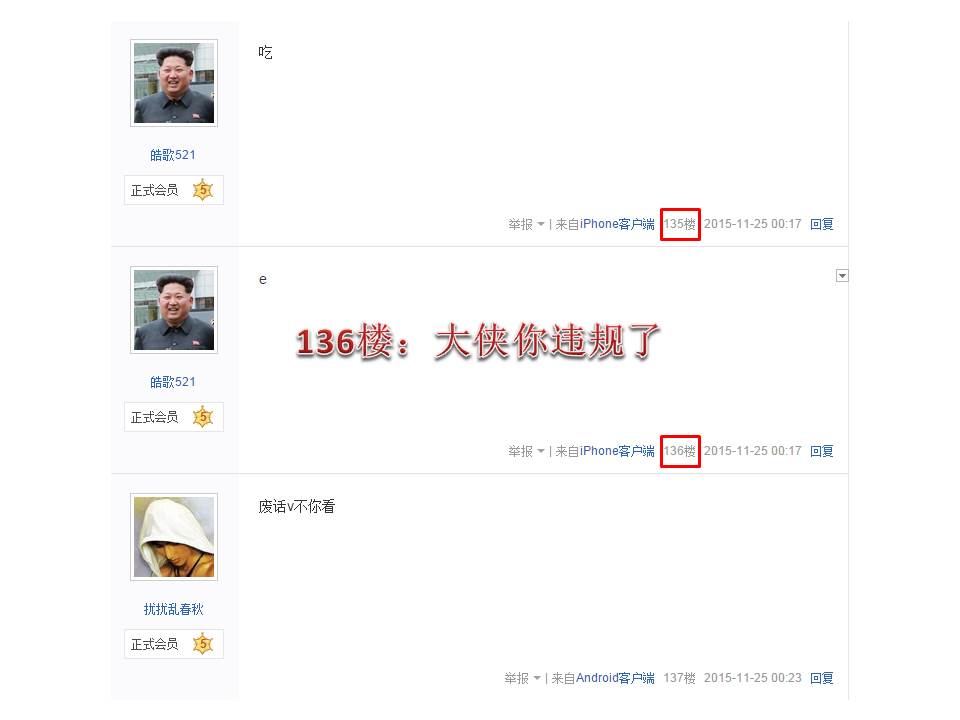Reply to post 135 via 回复 link

(822, 224)
